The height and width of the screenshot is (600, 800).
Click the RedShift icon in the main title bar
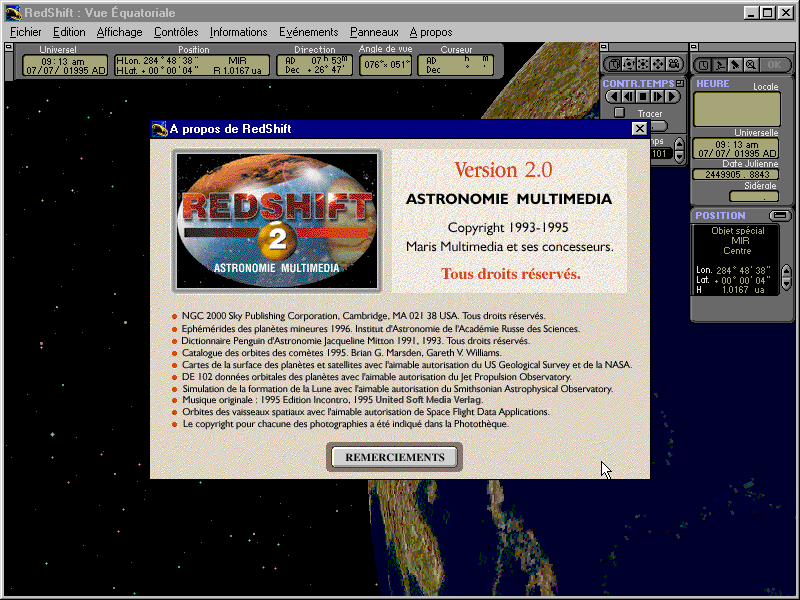[x=13, y=12]
